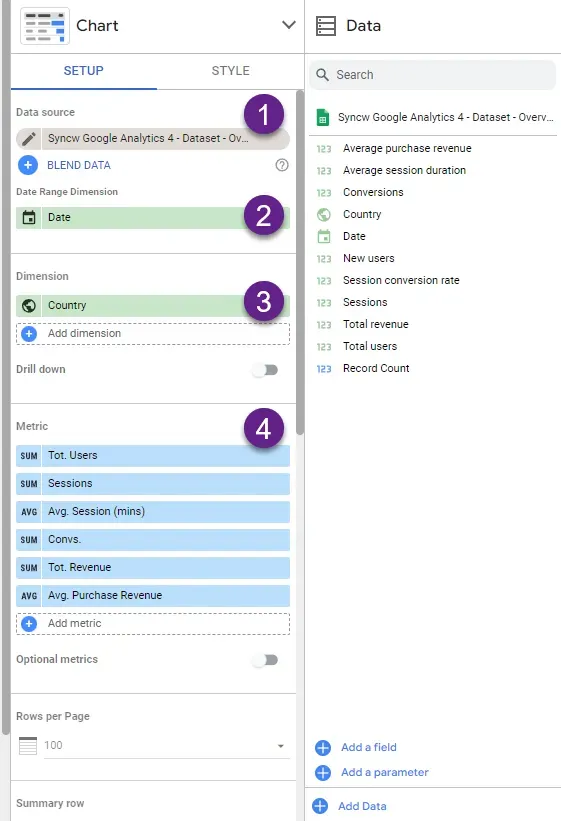Screen dimensions: 561x821
Task: Select the SETUP tab
Action: (84, 71)
